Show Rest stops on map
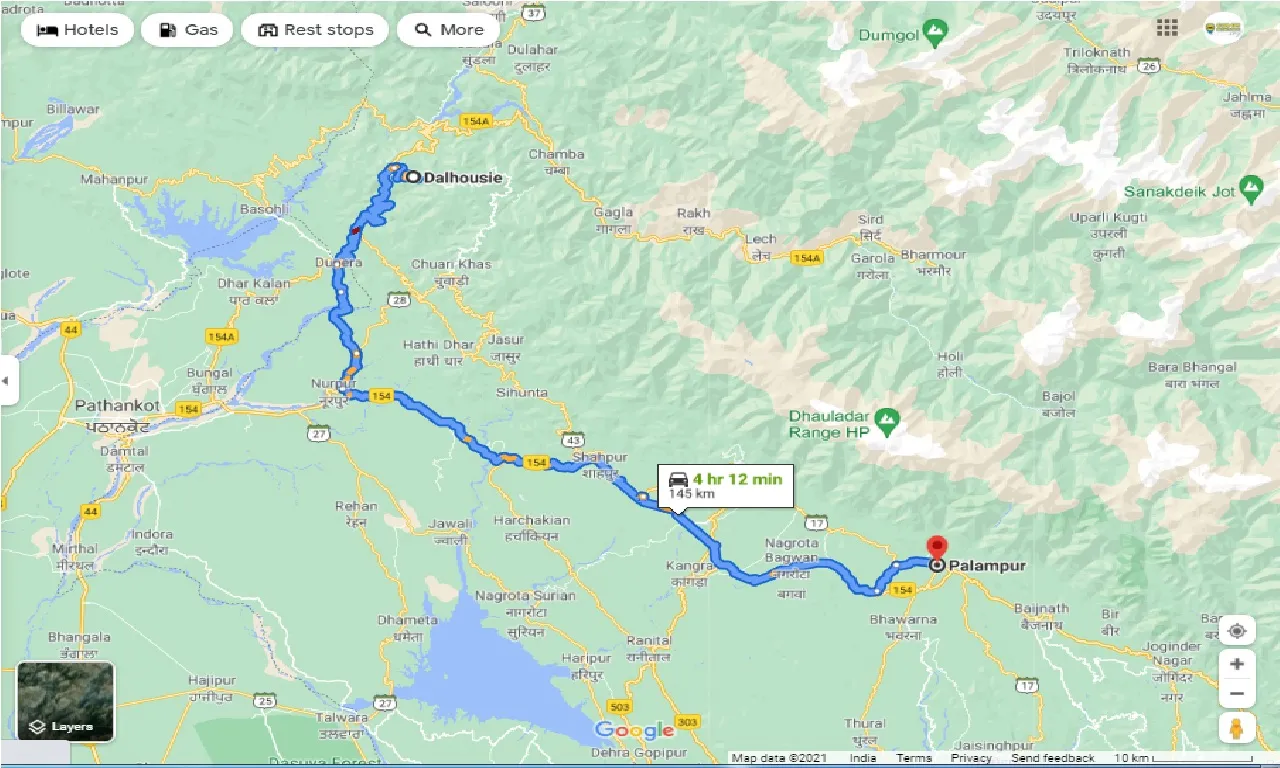The image size is (1280, 768). click(315, 30)
